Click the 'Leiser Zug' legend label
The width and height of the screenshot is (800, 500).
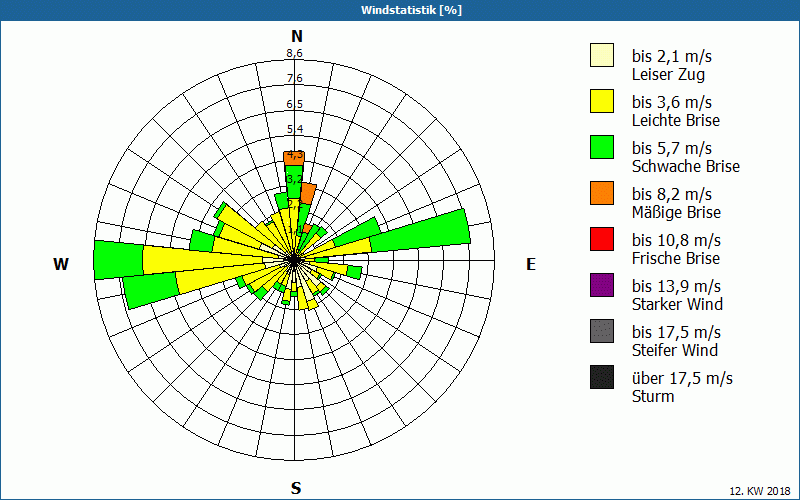click(x=668, y=75)
